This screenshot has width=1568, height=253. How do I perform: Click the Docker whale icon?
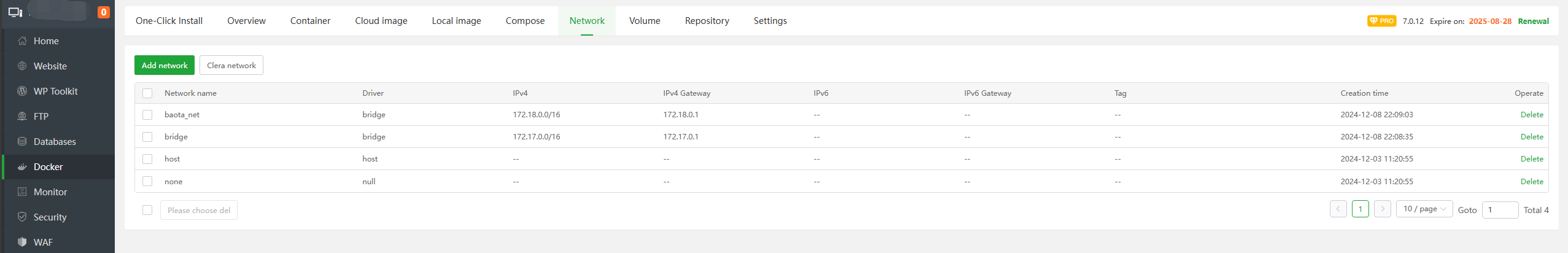click(x=22, y=166)
